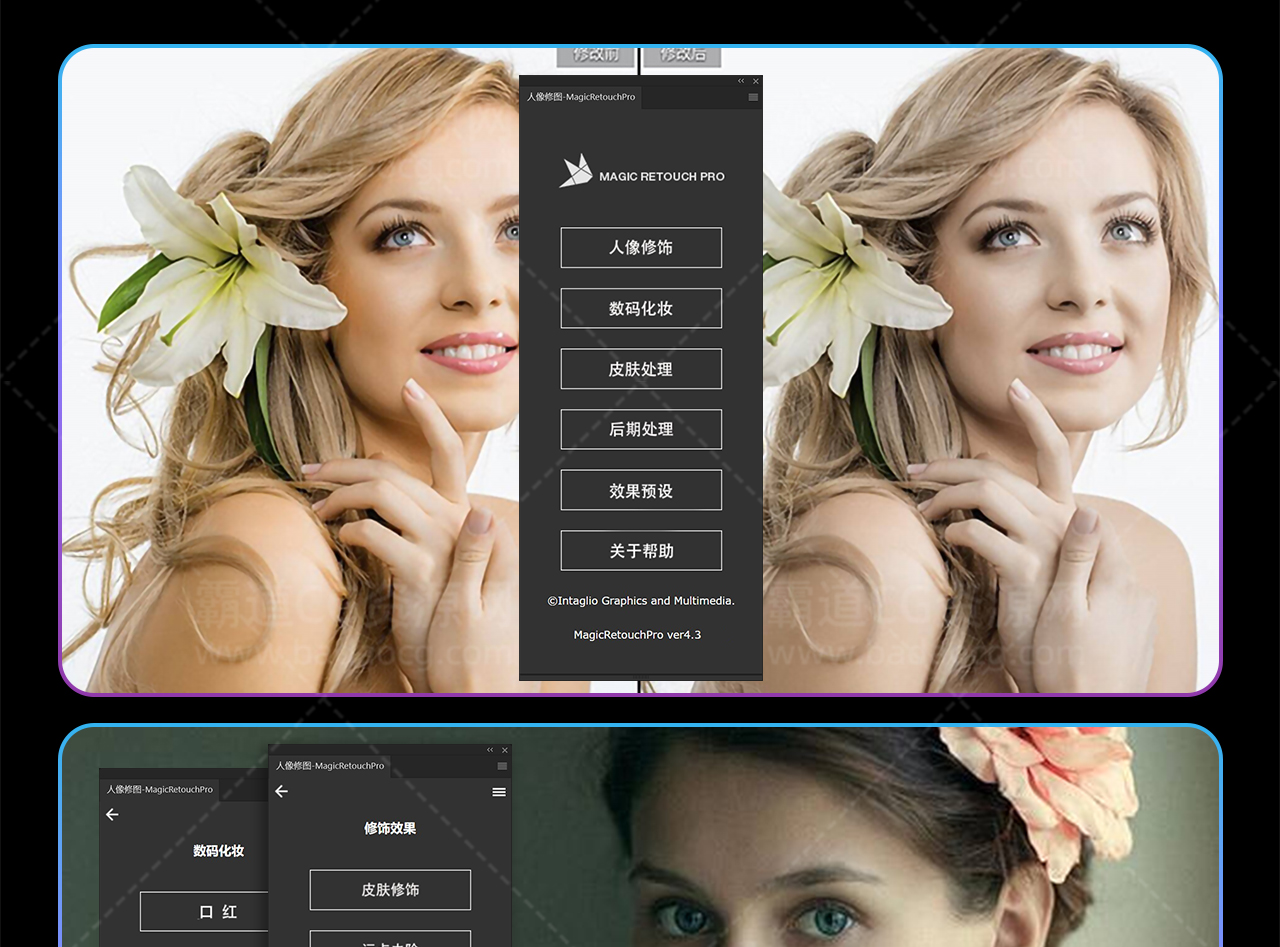Select the 皮肤处理 button

pos(641,369)
